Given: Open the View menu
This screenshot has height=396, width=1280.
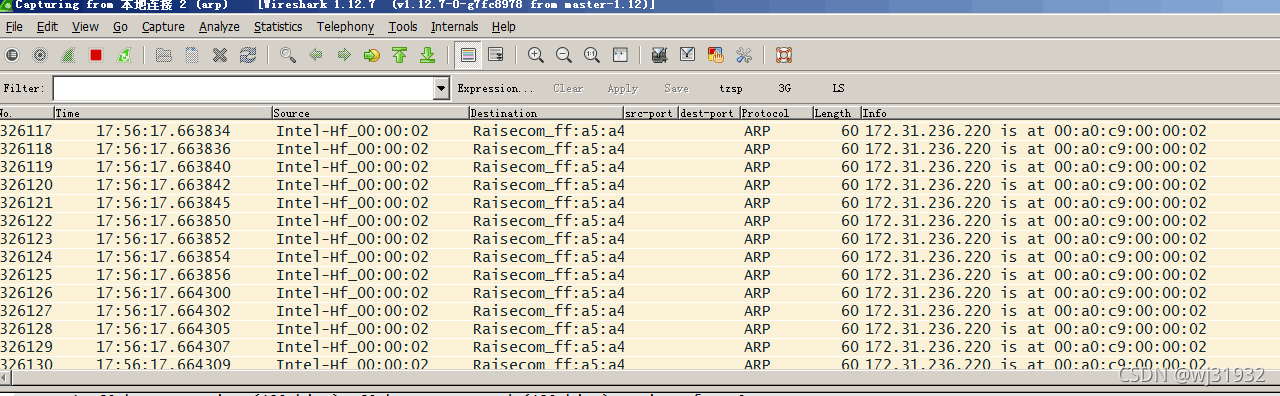Looking at the screenshot, I should (85, 27).
